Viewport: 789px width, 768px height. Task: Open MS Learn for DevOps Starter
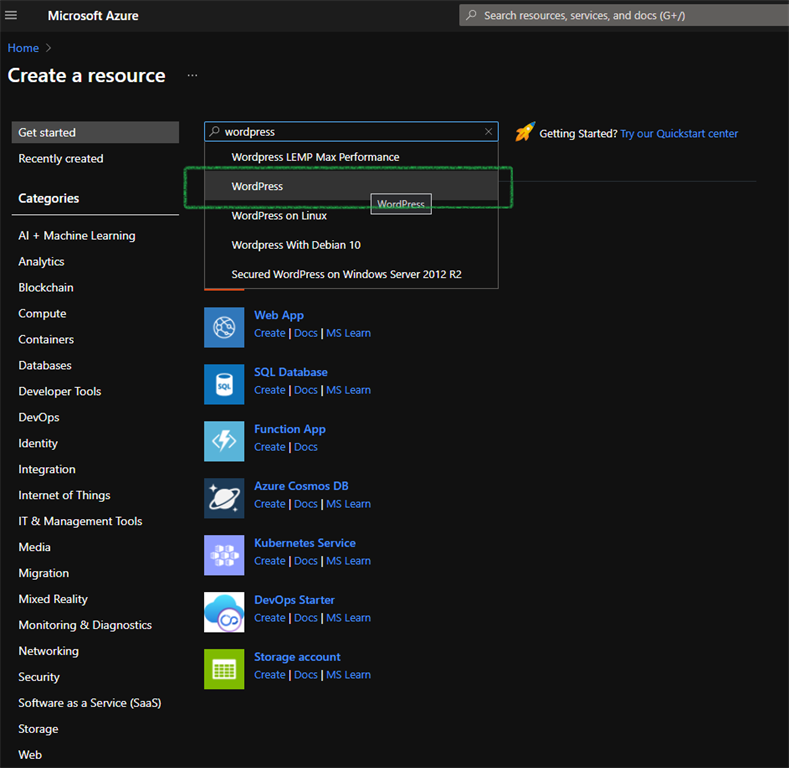coord(348,618)
